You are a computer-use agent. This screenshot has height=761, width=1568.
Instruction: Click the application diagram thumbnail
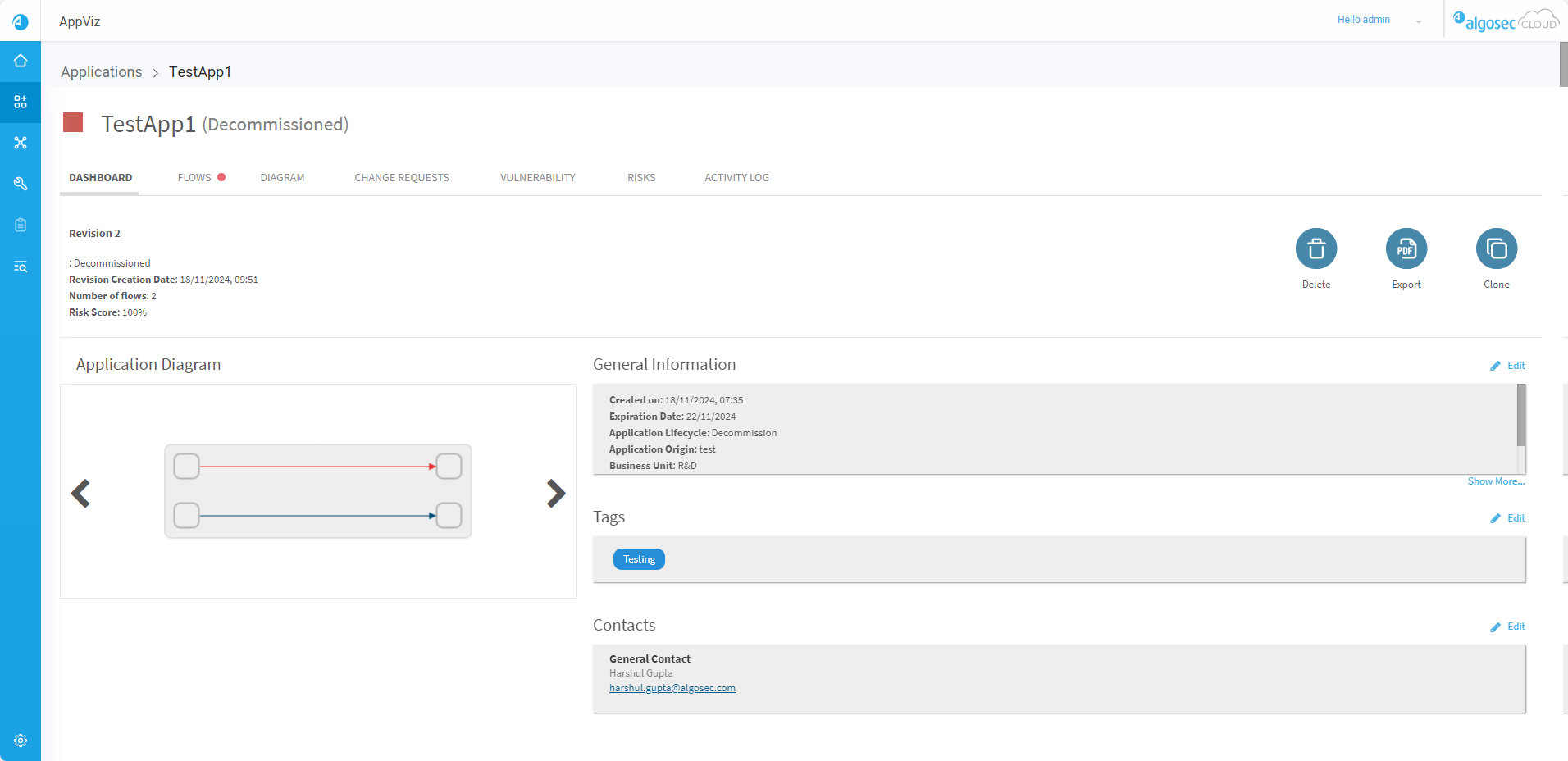click(x=318, y=491)
